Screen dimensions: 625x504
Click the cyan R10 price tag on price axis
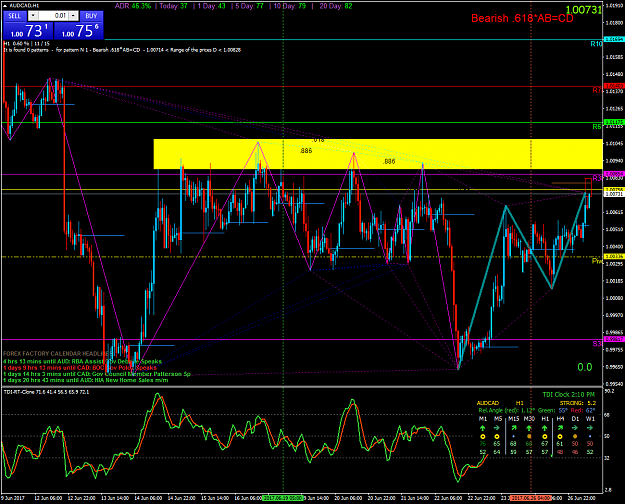(x=614, y=39)
